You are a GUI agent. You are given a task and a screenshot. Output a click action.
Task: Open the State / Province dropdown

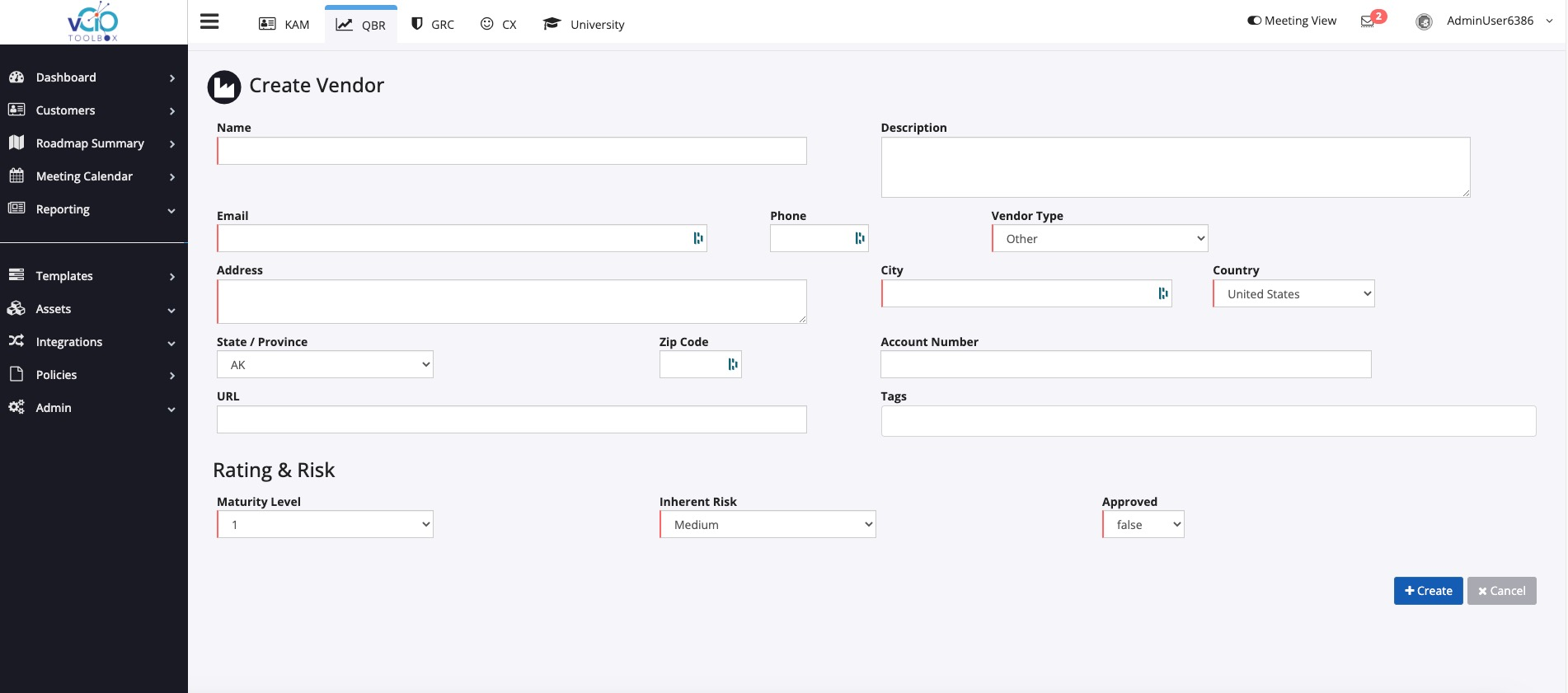pos(325,364)
